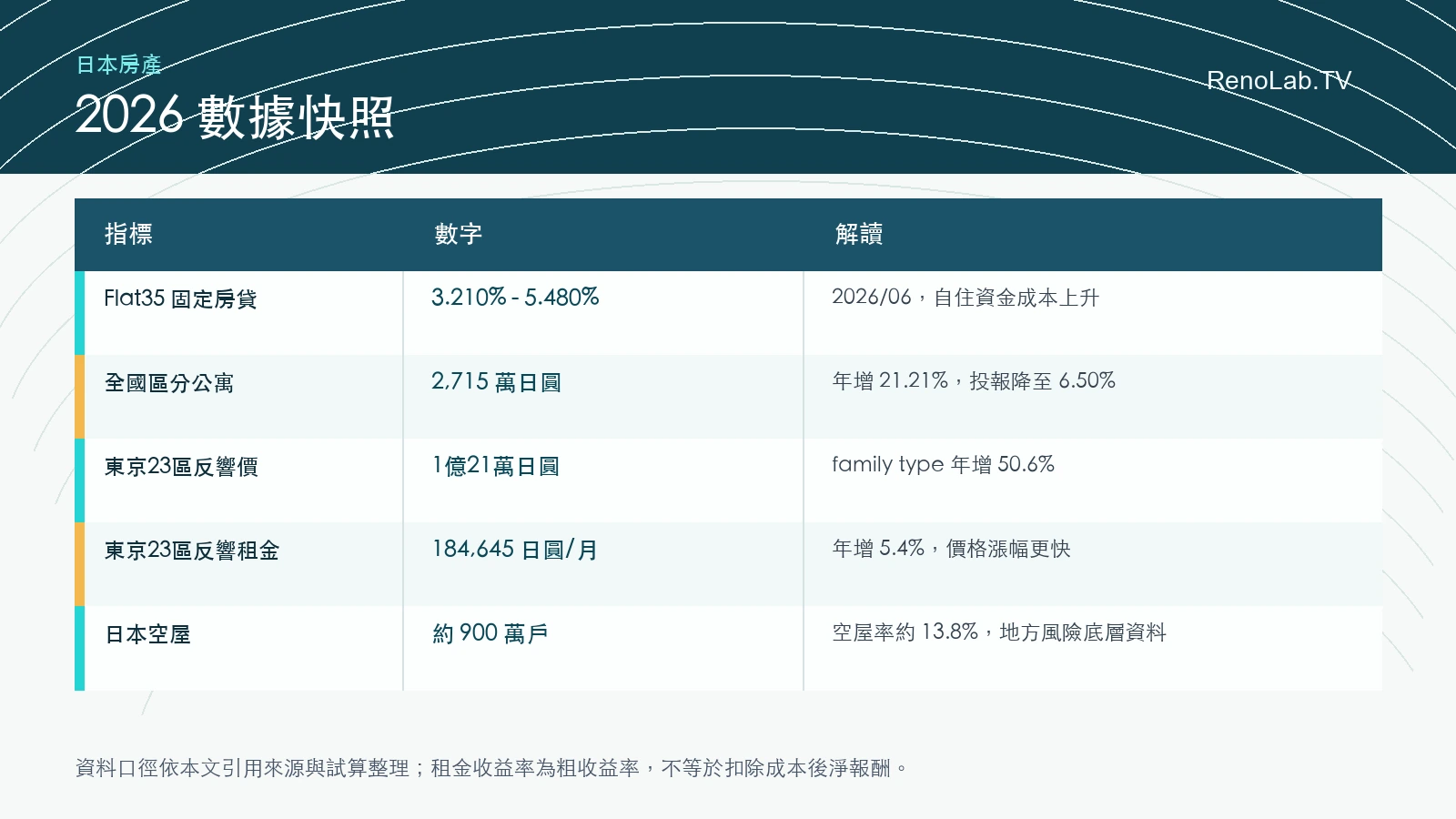Click the RenoLab.TV brand text
1456x819 pixels.
click(x=1279, y=81)
